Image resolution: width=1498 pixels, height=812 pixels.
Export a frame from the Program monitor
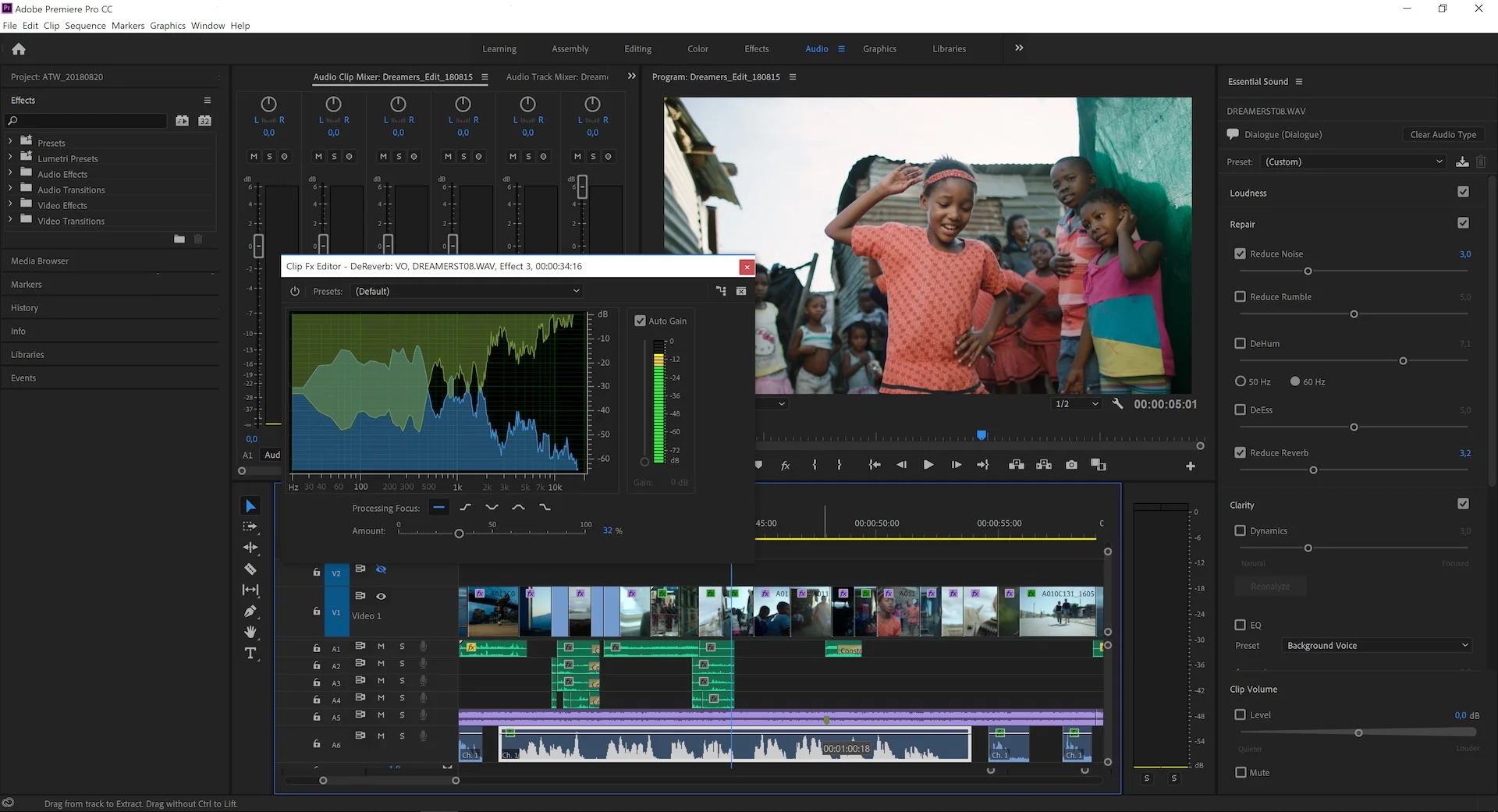point(1071,464)
